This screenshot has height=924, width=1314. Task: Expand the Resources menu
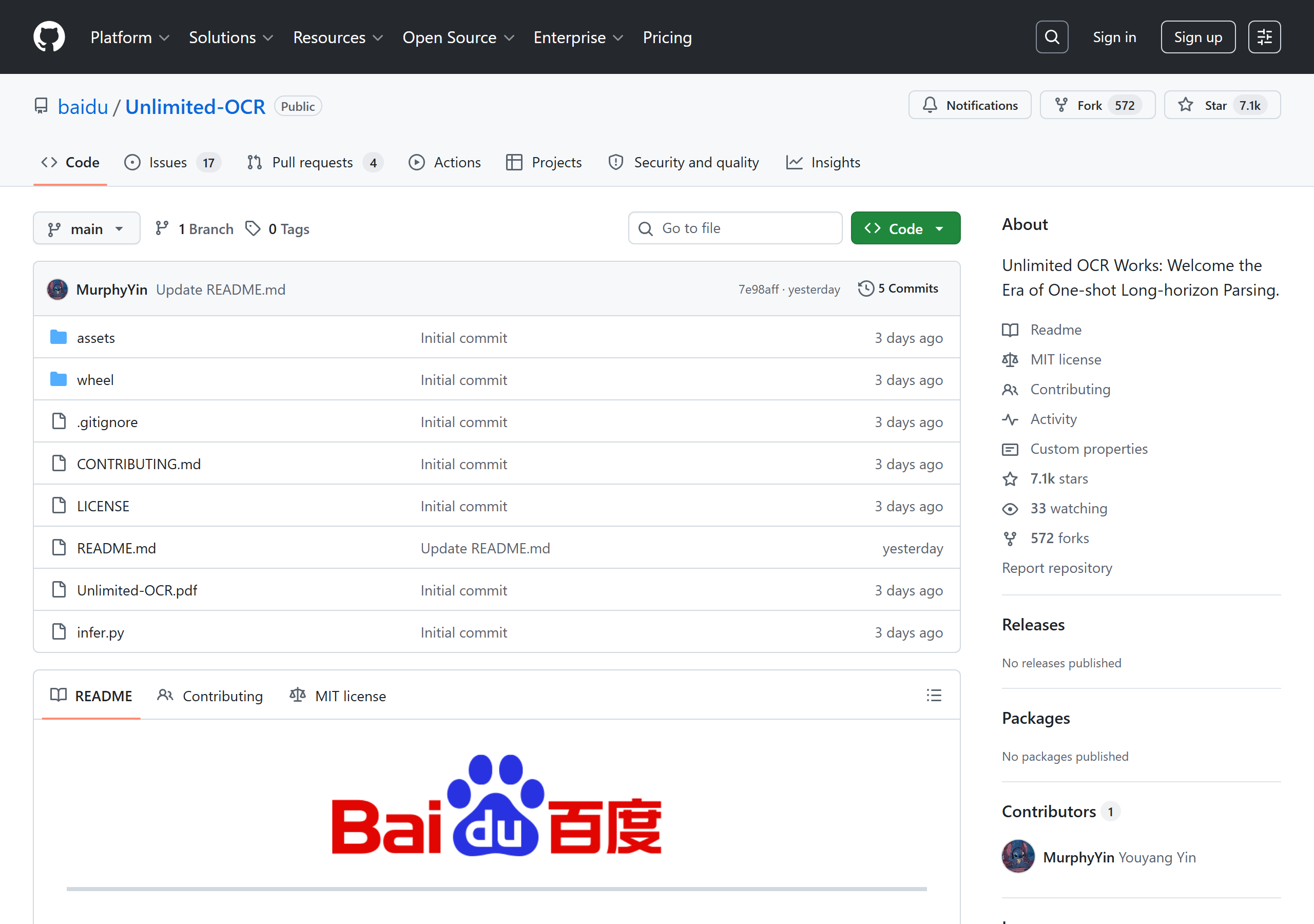tap(338, 38)
